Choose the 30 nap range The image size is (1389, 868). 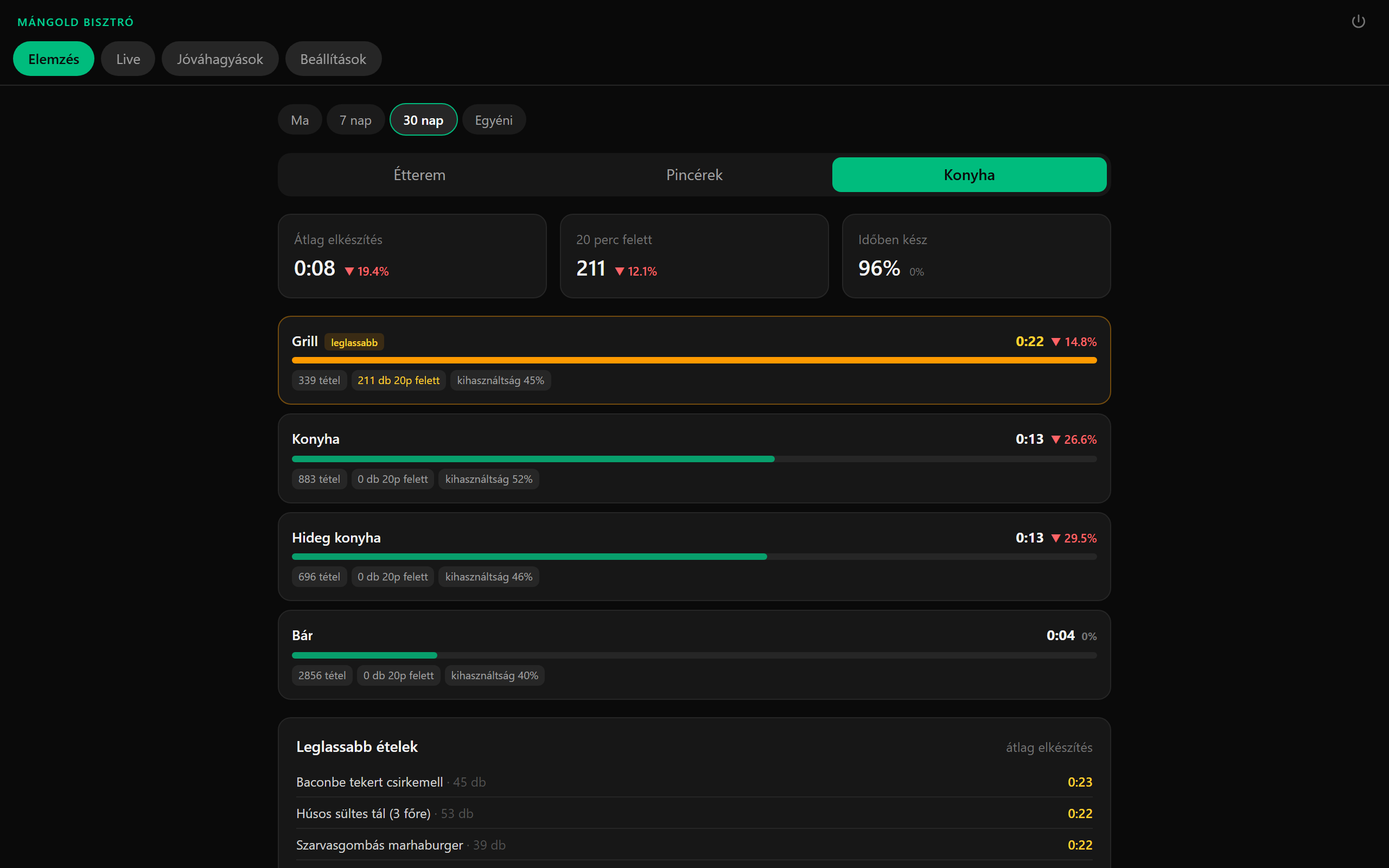click(x=424, y=120)
